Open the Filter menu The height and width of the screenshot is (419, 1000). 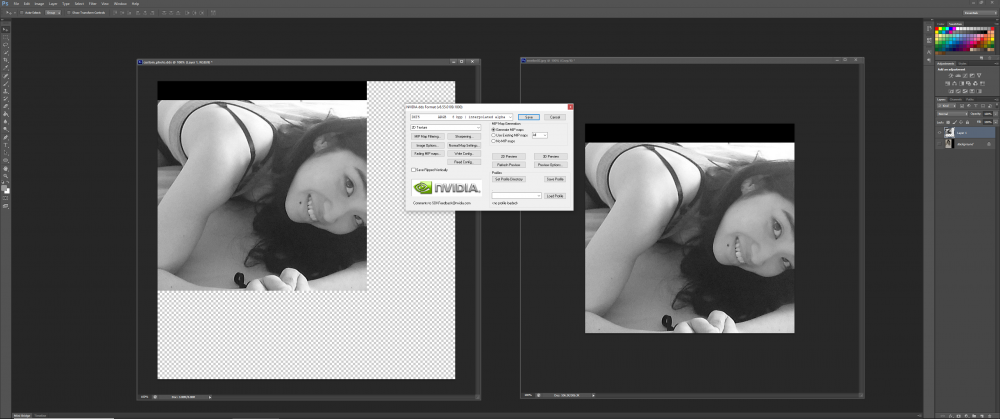coord(93,4)
